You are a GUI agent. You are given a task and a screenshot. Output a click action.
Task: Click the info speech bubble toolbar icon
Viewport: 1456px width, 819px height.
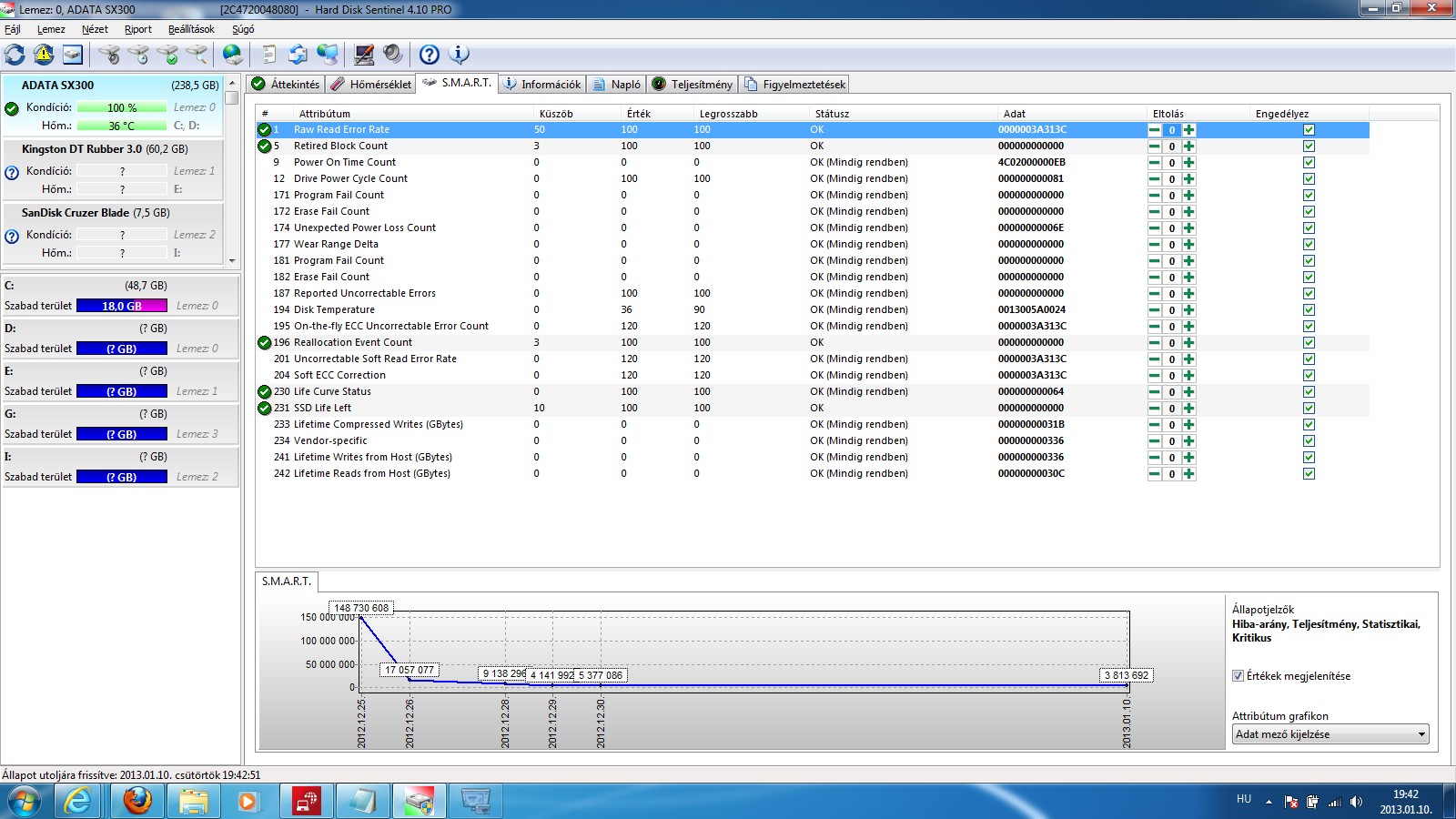tap(460, 55)
